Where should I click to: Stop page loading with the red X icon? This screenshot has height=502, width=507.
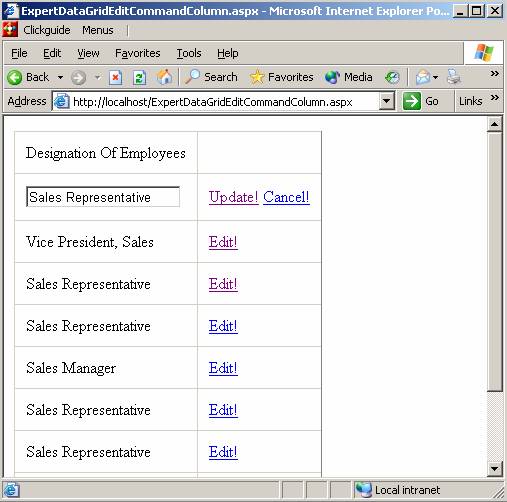(115, 78)
